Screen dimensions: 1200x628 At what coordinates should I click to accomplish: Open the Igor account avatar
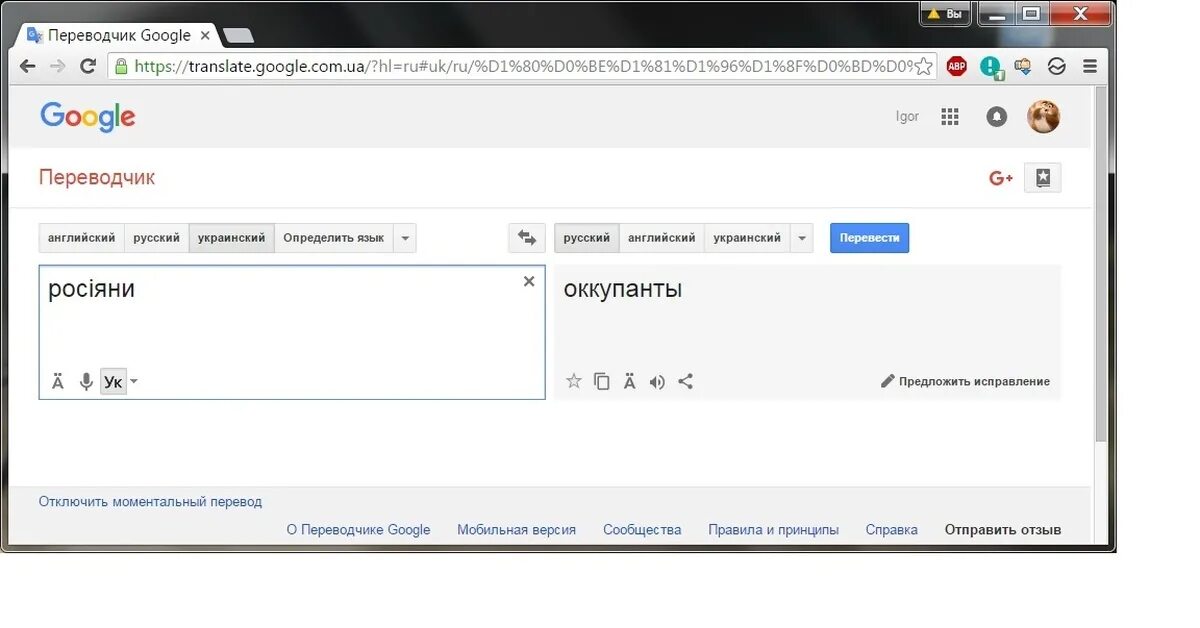tap(1043, 117)
